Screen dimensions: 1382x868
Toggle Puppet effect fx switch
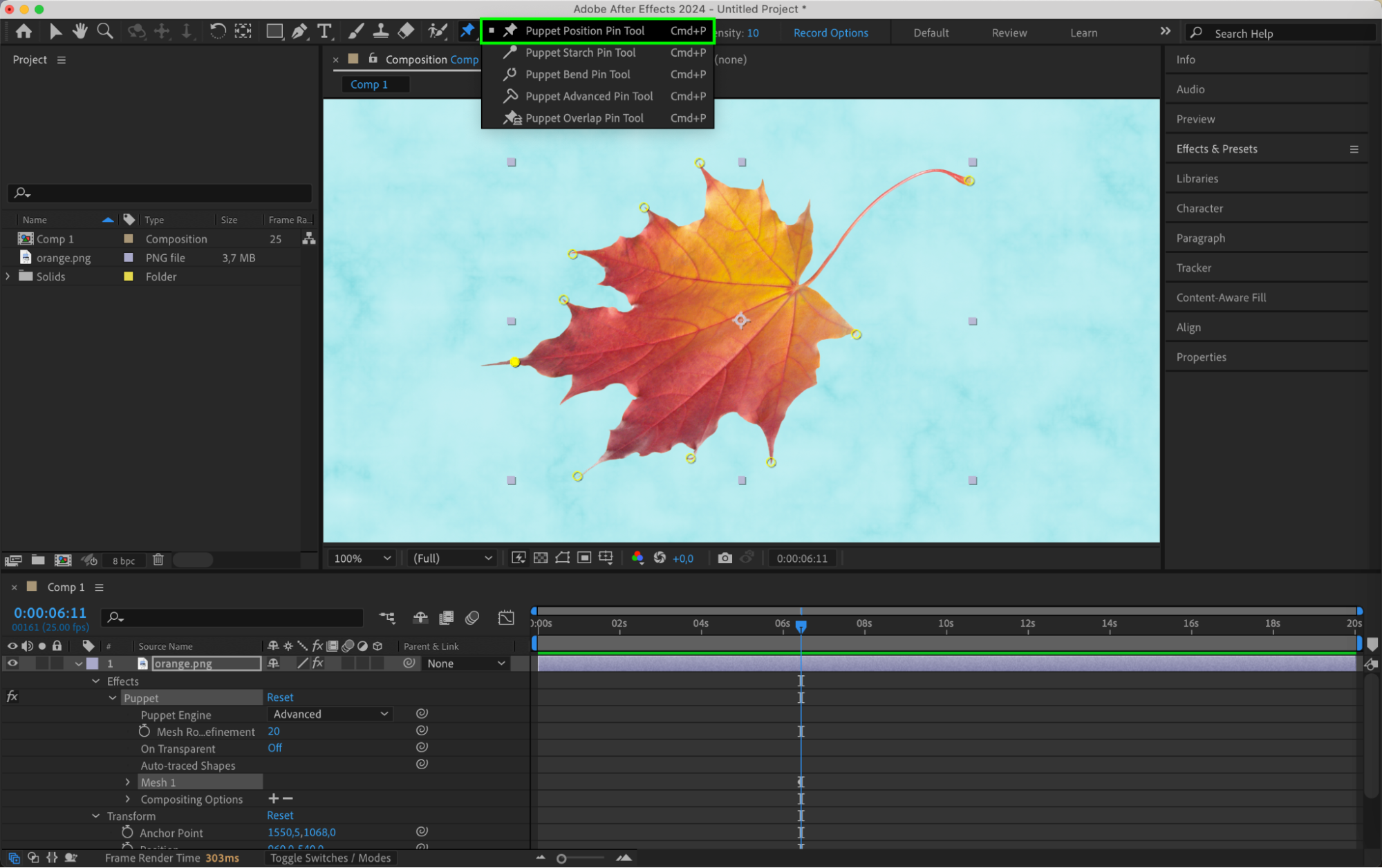tap(12, 697)
